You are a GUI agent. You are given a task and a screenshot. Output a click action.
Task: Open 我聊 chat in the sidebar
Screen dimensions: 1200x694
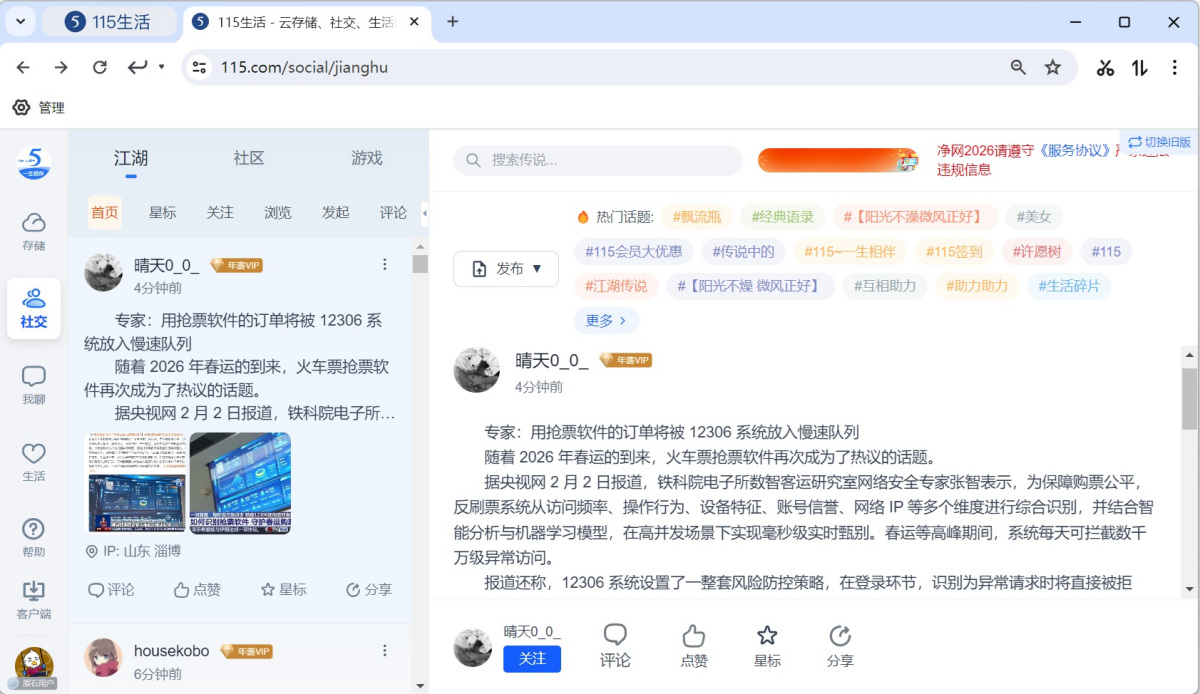(33, 384)
